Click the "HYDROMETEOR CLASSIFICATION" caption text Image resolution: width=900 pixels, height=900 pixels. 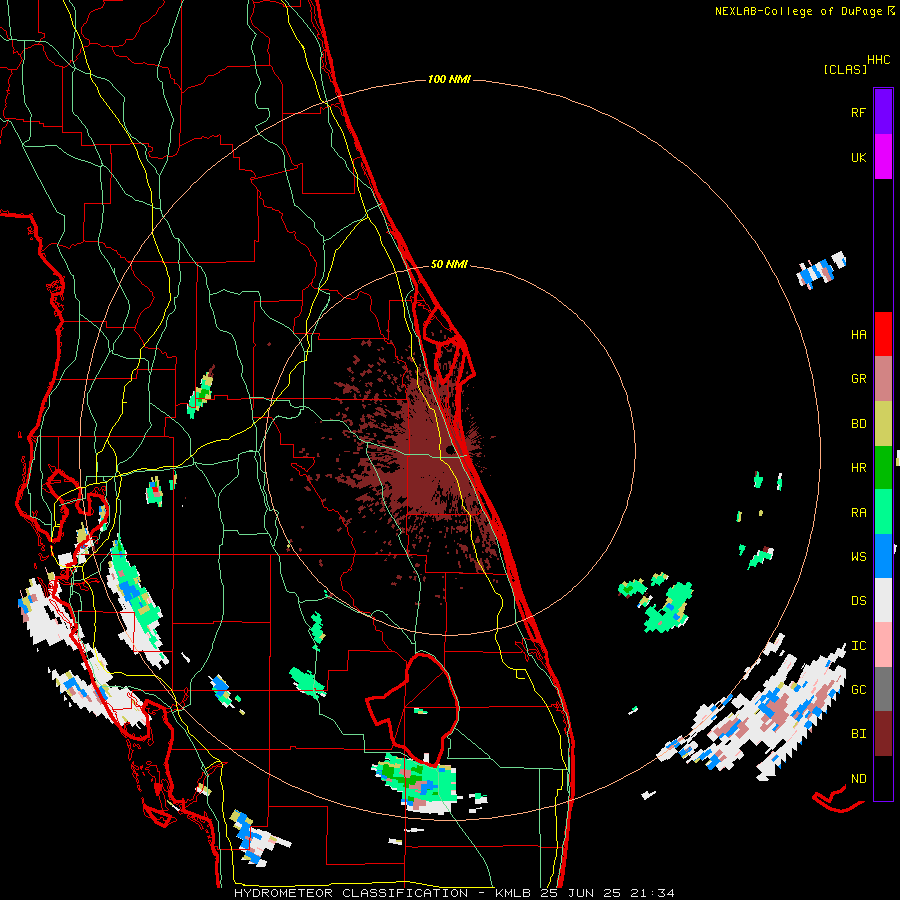(x=351, y=893)
